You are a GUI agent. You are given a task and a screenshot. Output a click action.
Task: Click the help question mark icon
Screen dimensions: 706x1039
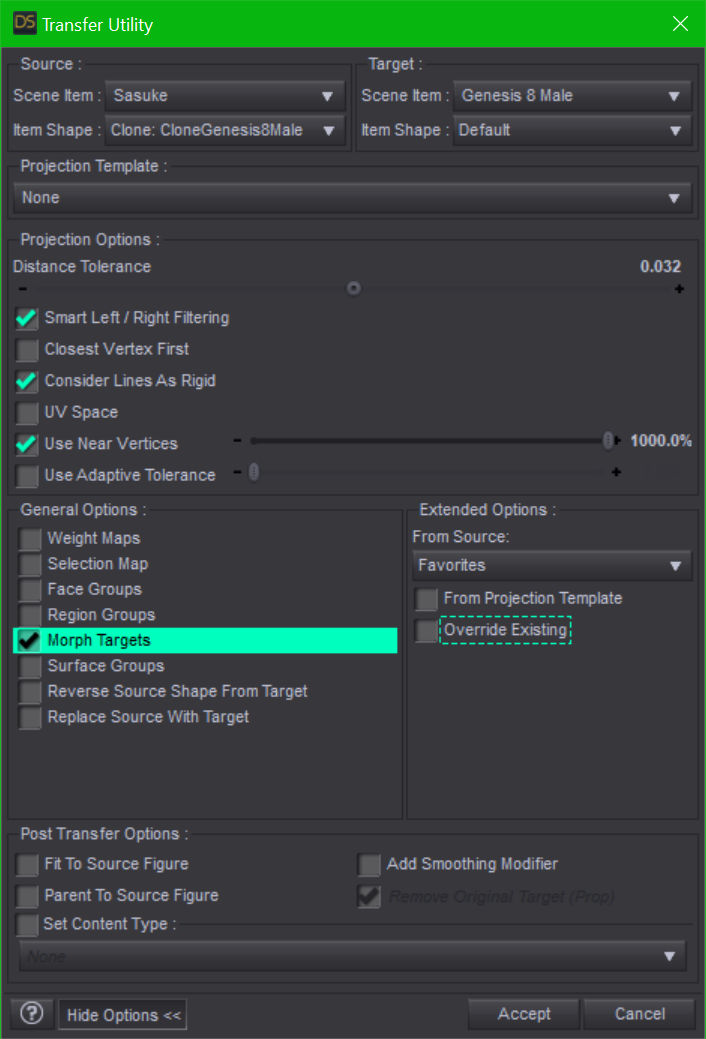pyautogui.click(x=31, y=1014)
